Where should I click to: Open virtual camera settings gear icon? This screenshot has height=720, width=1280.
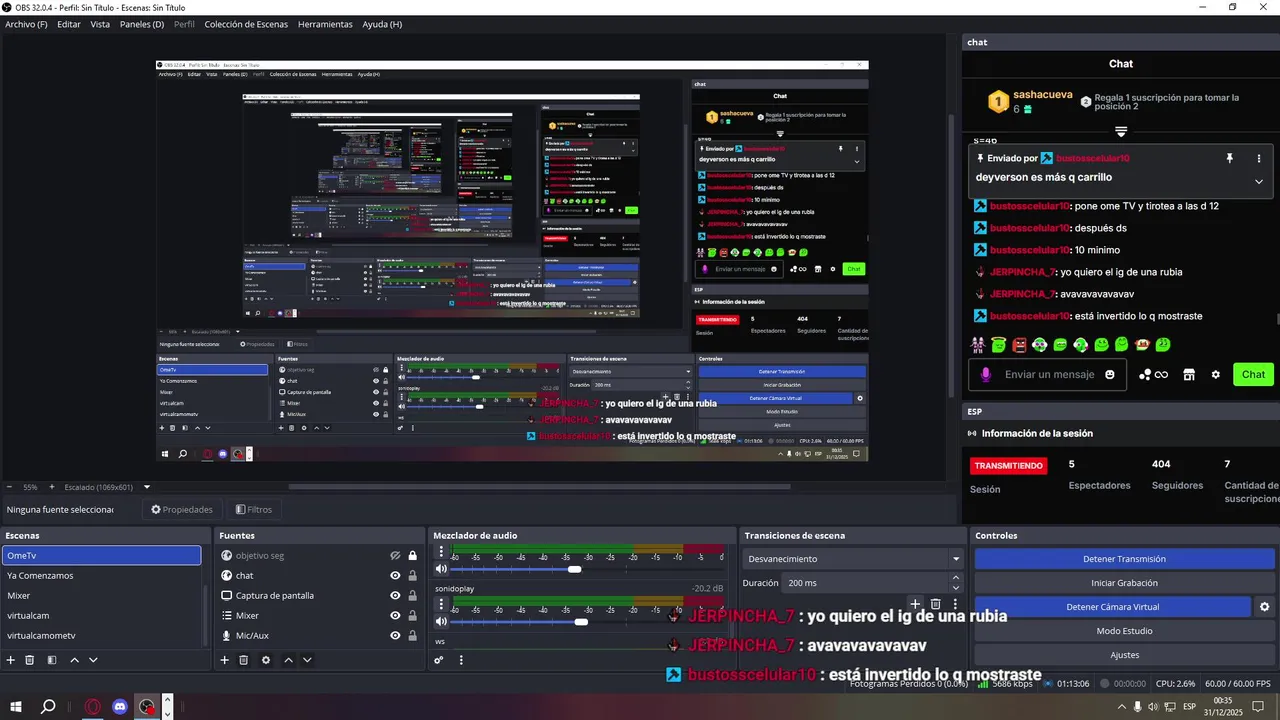point(1264,607)
